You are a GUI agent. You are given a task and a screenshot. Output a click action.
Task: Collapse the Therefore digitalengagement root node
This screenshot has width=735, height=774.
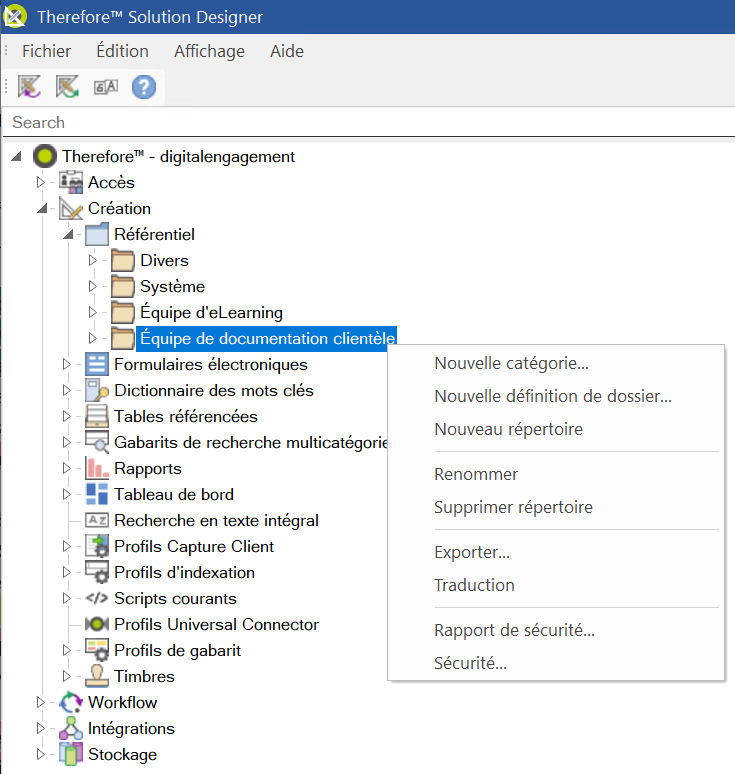(x=16, y=156)
